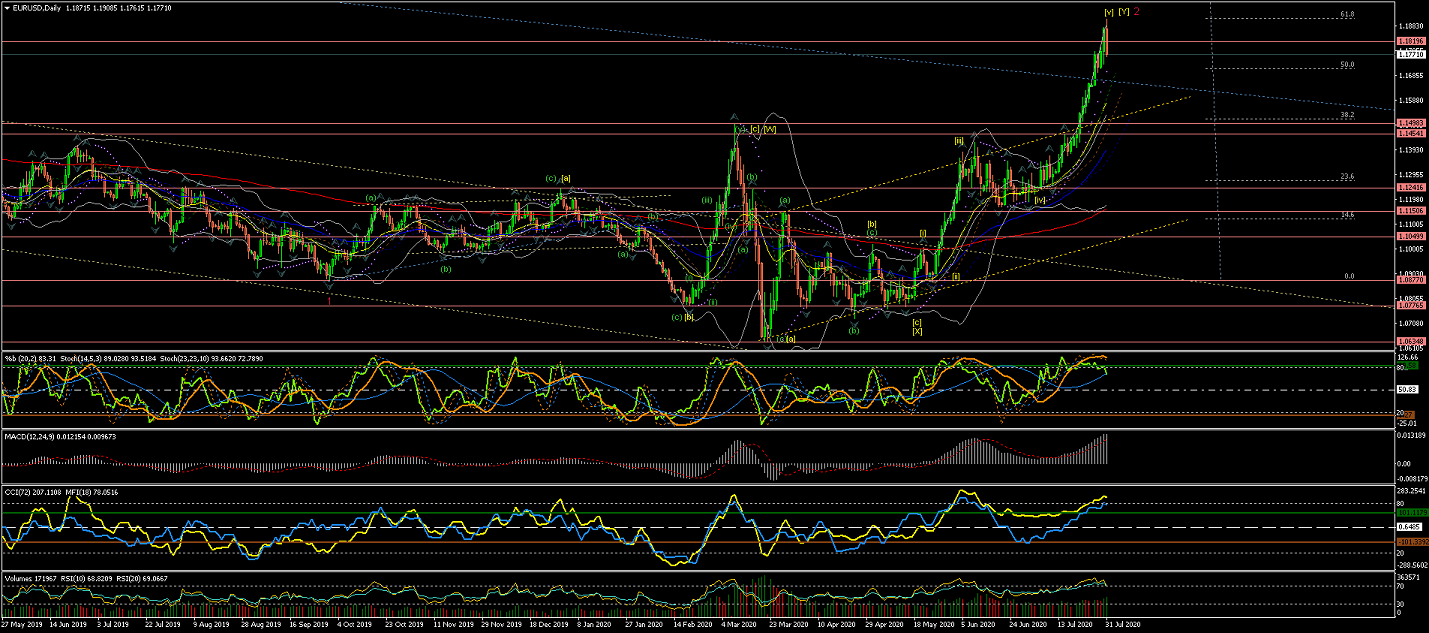This screenshot has width=1429, height=633.
Task: Click the 1.18830 value on price scale
Action: click(x=1411, y=27)
